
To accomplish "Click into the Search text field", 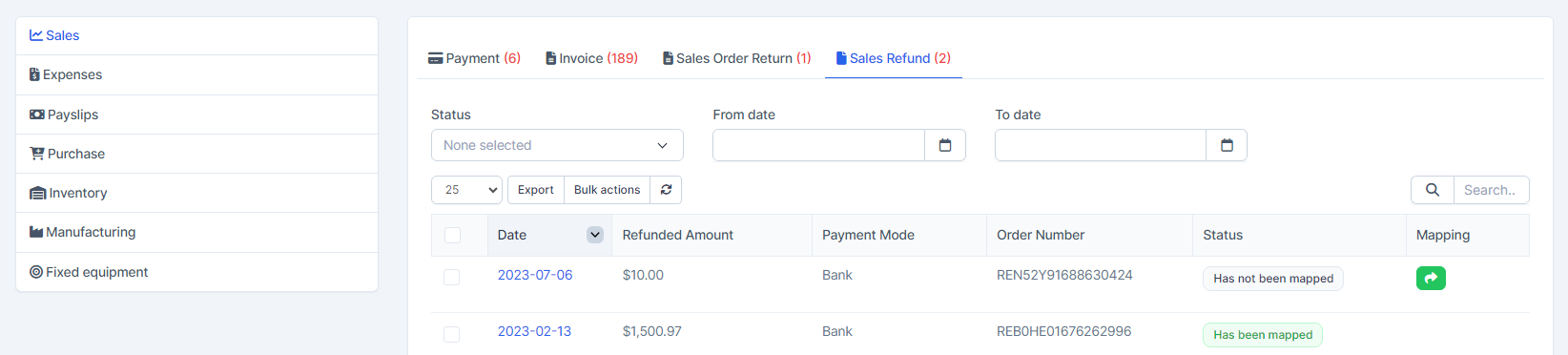I will [x=1491, y=190].
